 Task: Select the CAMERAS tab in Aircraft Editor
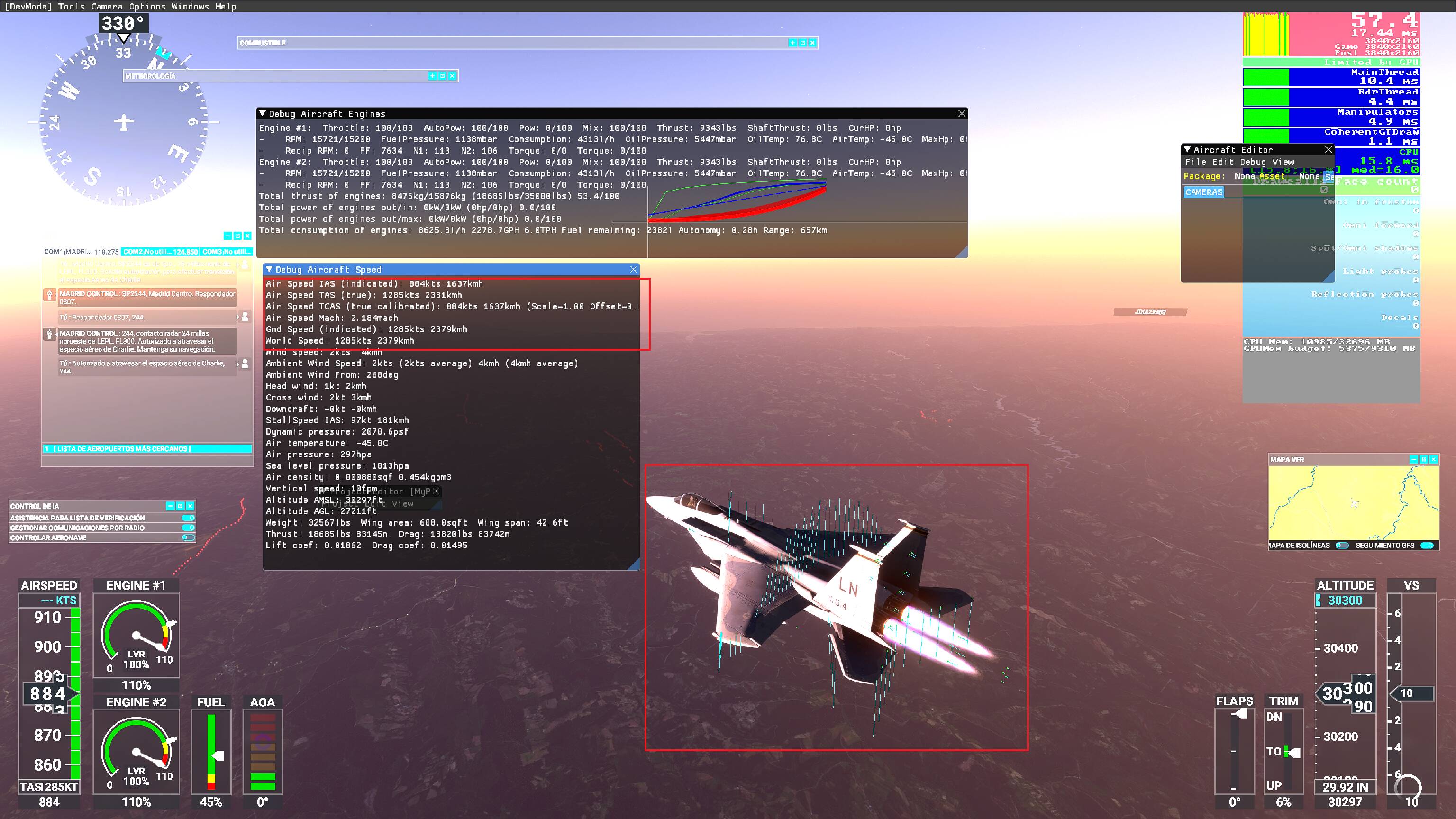coord(1204,192)
